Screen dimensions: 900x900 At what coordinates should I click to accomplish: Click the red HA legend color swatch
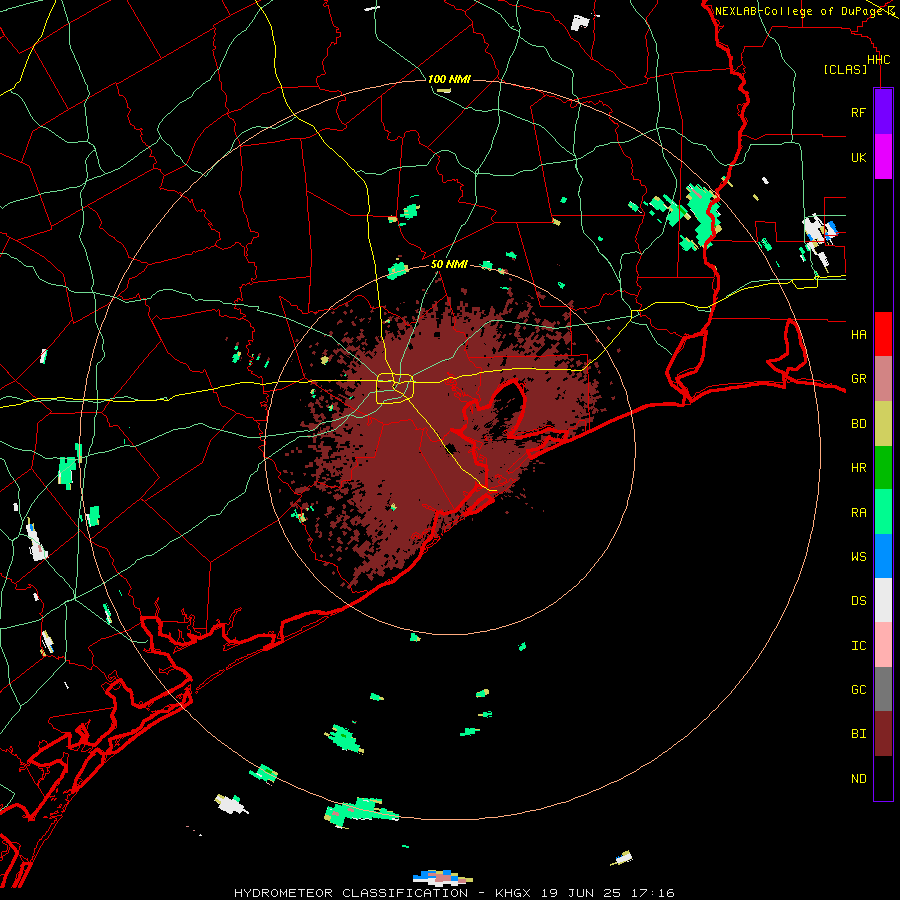[x=883, y=334]
